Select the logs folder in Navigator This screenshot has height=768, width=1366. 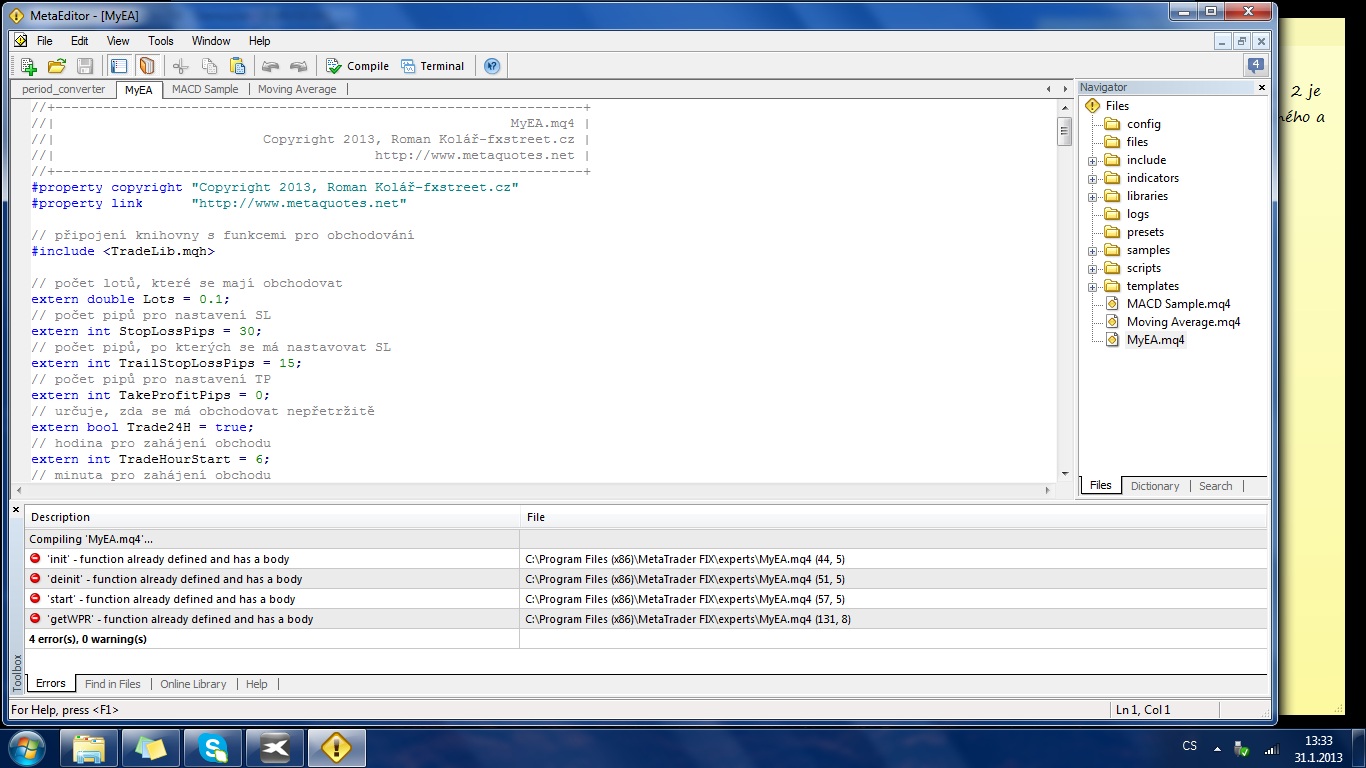(x=1137, y=214)
